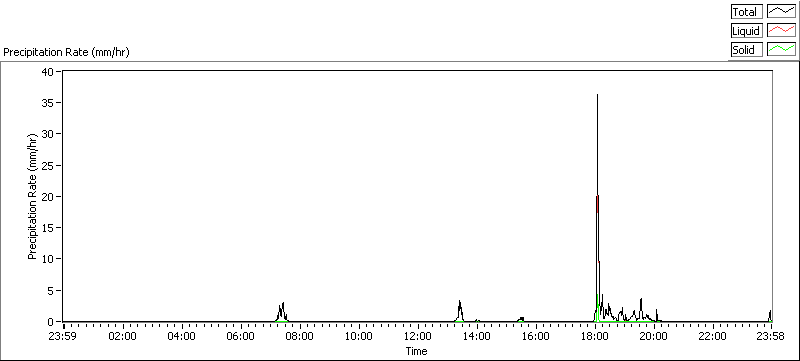Click the 18:00 time tick label
800x361 pixels.
[x=595, y=336]
